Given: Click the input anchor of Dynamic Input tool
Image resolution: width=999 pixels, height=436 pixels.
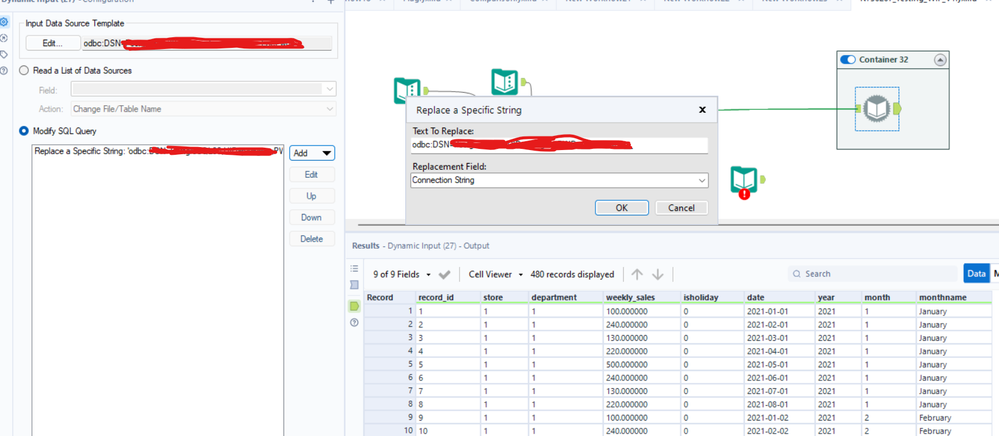Looking at the screenshot, I should click(x=858, y=110).
